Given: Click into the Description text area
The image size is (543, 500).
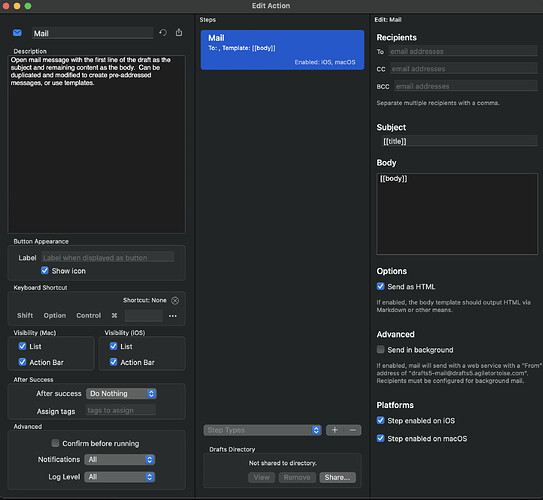Looking at the screenshot, I should tap(97, 144).
